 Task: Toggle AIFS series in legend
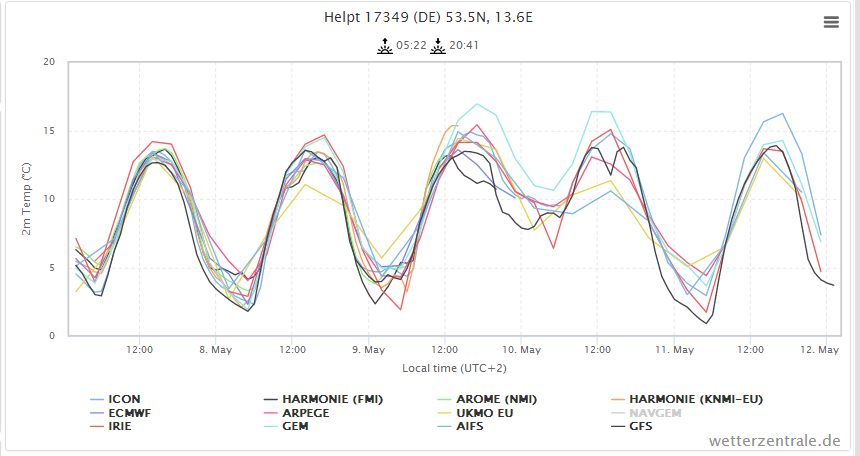(469, 426)
